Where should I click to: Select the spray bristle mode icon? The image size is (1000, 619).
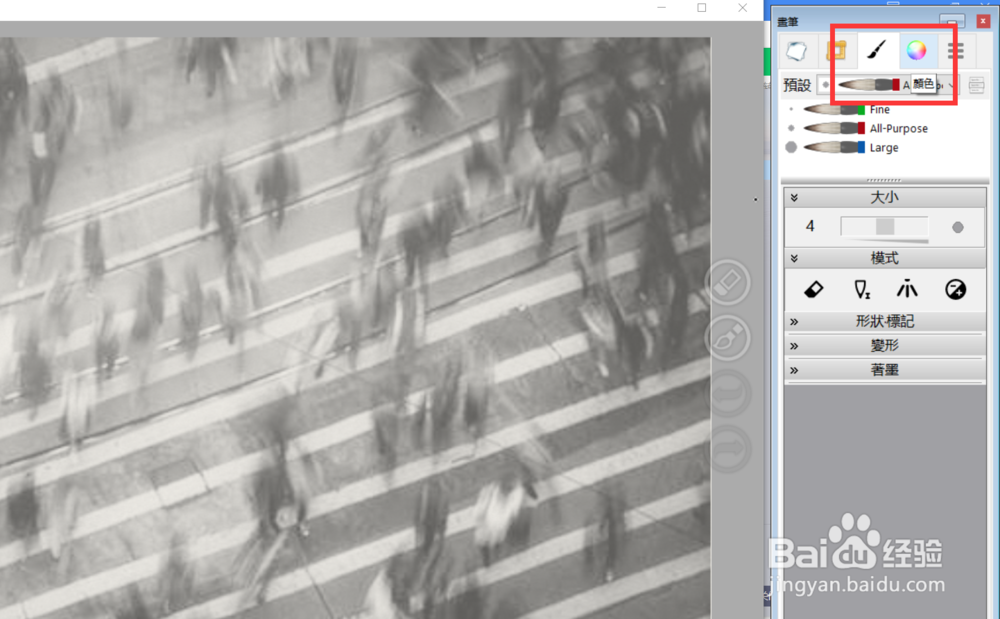tap(908, 289)
